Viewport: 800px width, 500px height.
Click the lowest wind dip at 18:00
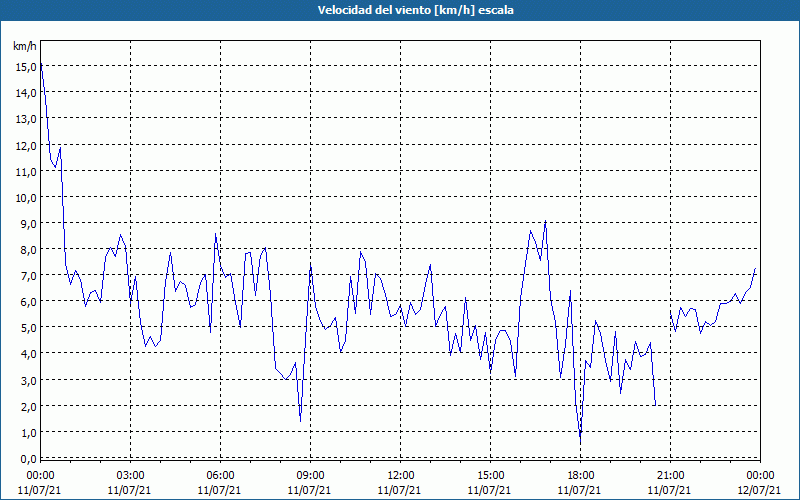point(580,443)
